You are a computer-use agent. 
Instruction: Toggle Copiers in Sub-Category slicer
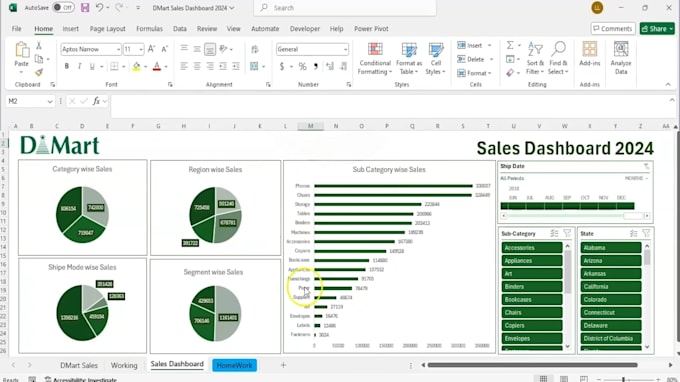(532, 325)
